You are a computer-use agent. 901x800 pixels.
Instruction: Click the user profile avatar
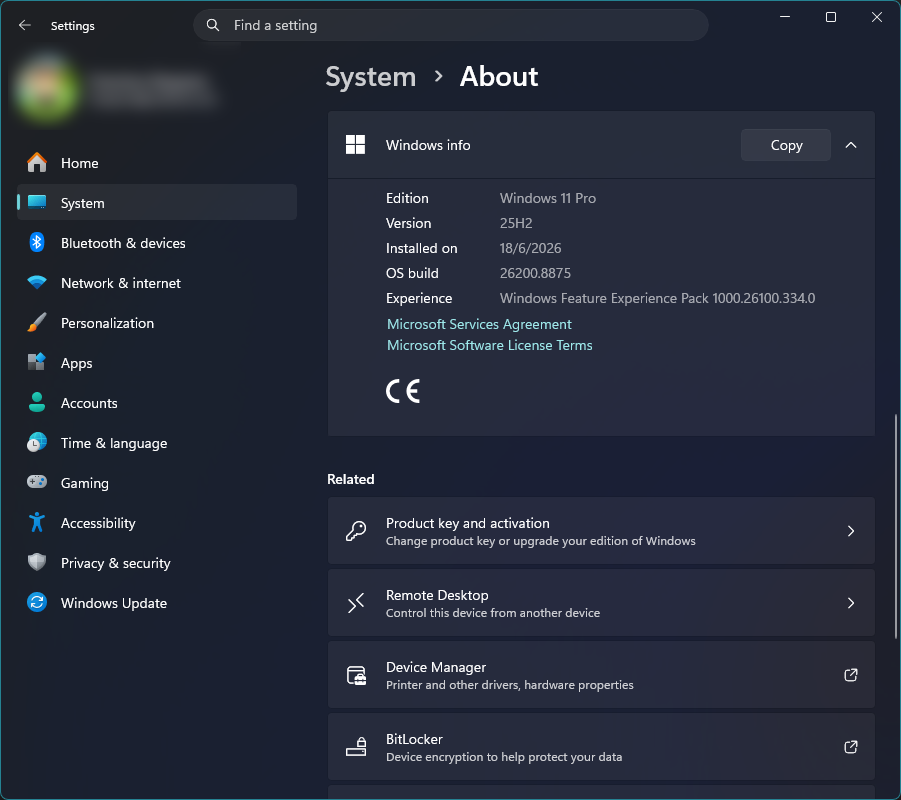(x=46, y=89)
